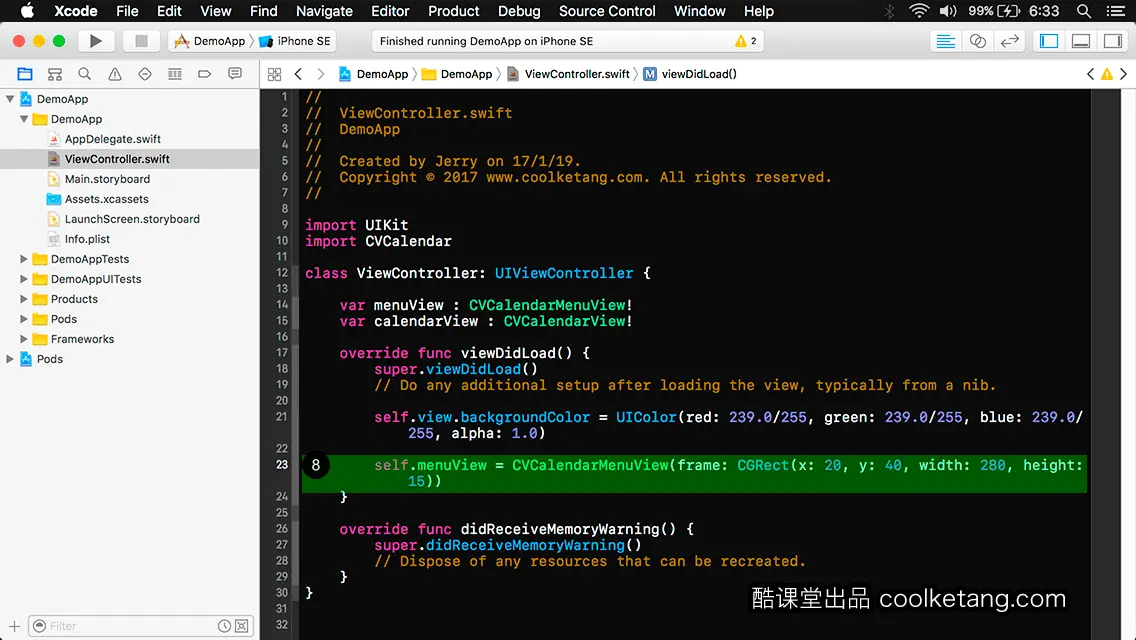Click ViewController.swift in jump bar
The width and height of the screenshot is (1136, 640).
coord(569,74)
